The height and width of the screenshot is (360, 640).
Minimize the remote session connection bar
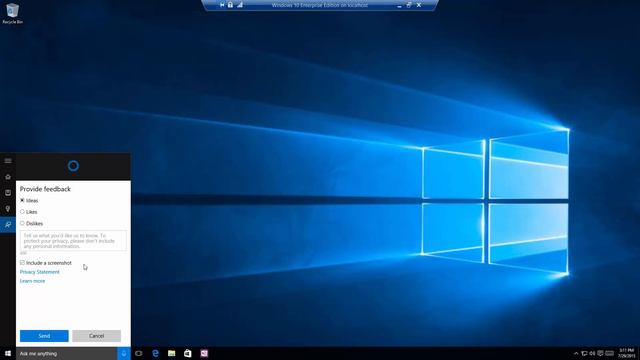(x=399, y=6)
